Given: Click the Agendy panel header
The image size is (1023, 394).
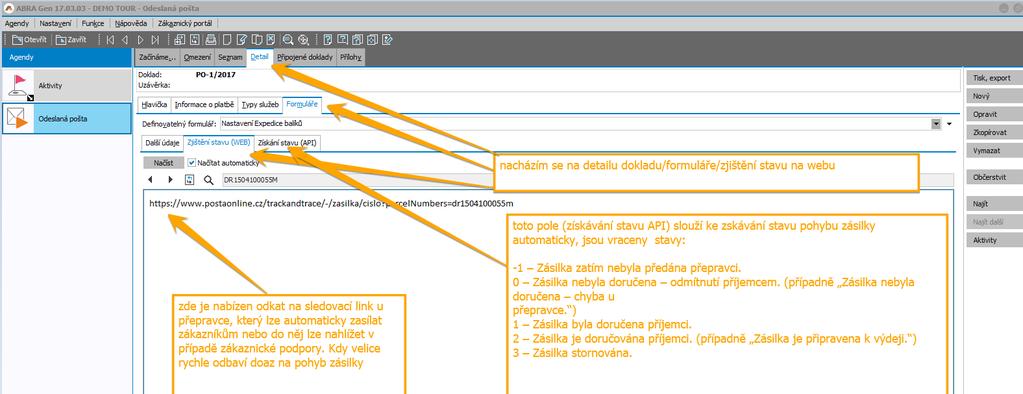Looking at the screenshot, I should pos(66,57).
